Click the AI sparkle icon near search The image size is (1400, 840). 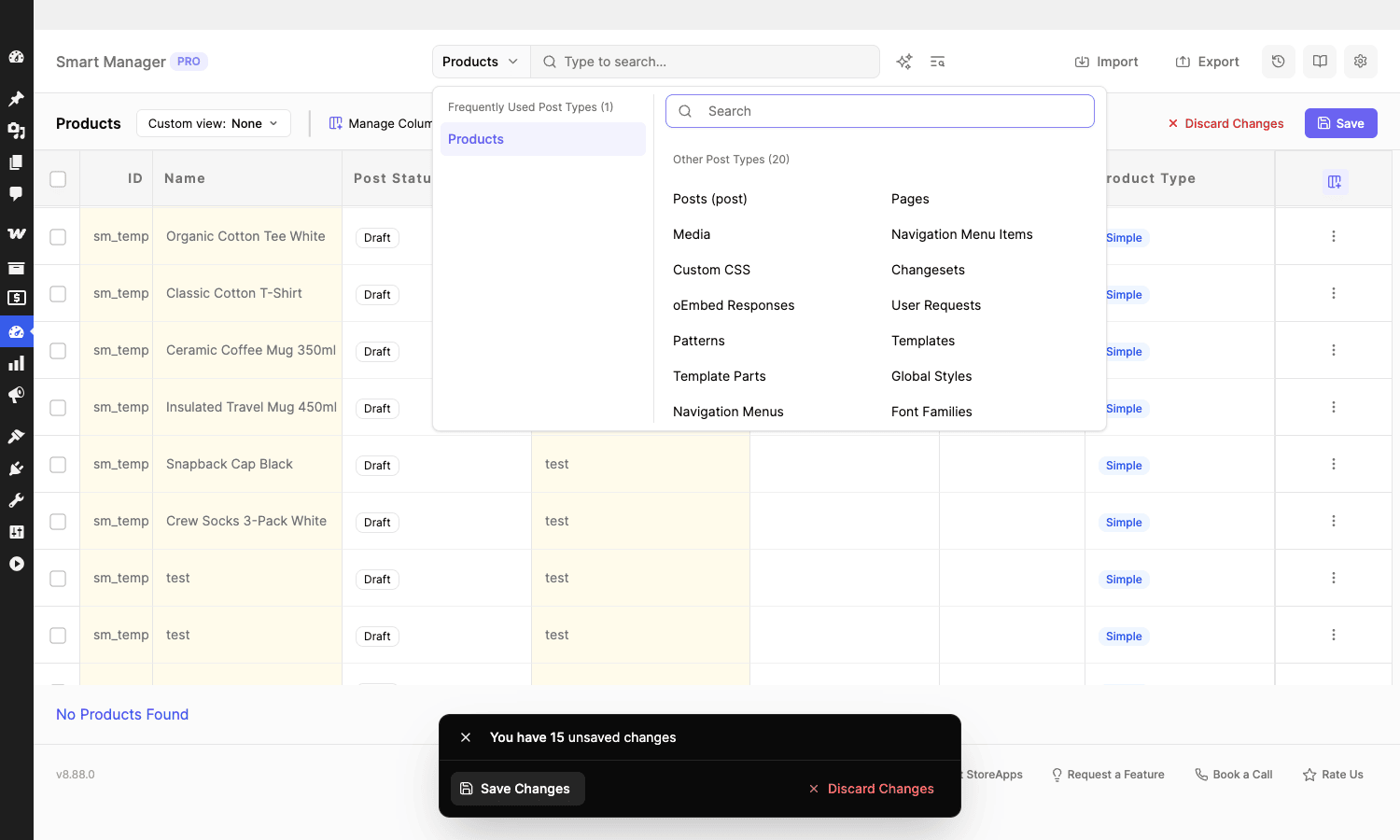(904, 62)
